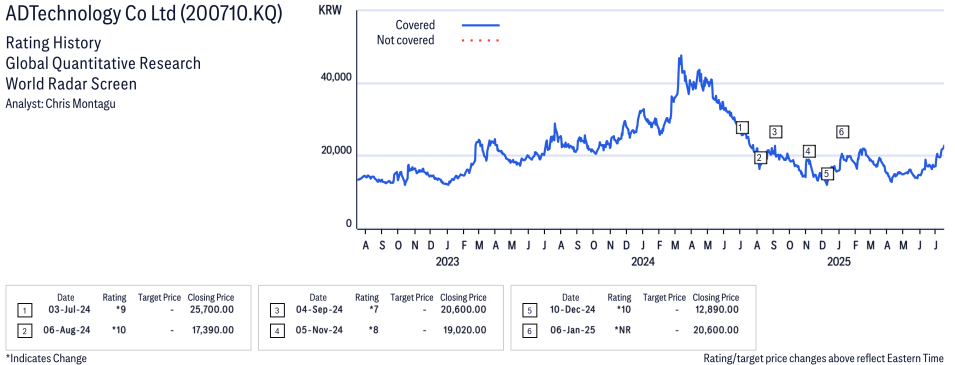Click the 12,890.00 closing price
Screen dimensions: 955x365
(x=716, y=310)
